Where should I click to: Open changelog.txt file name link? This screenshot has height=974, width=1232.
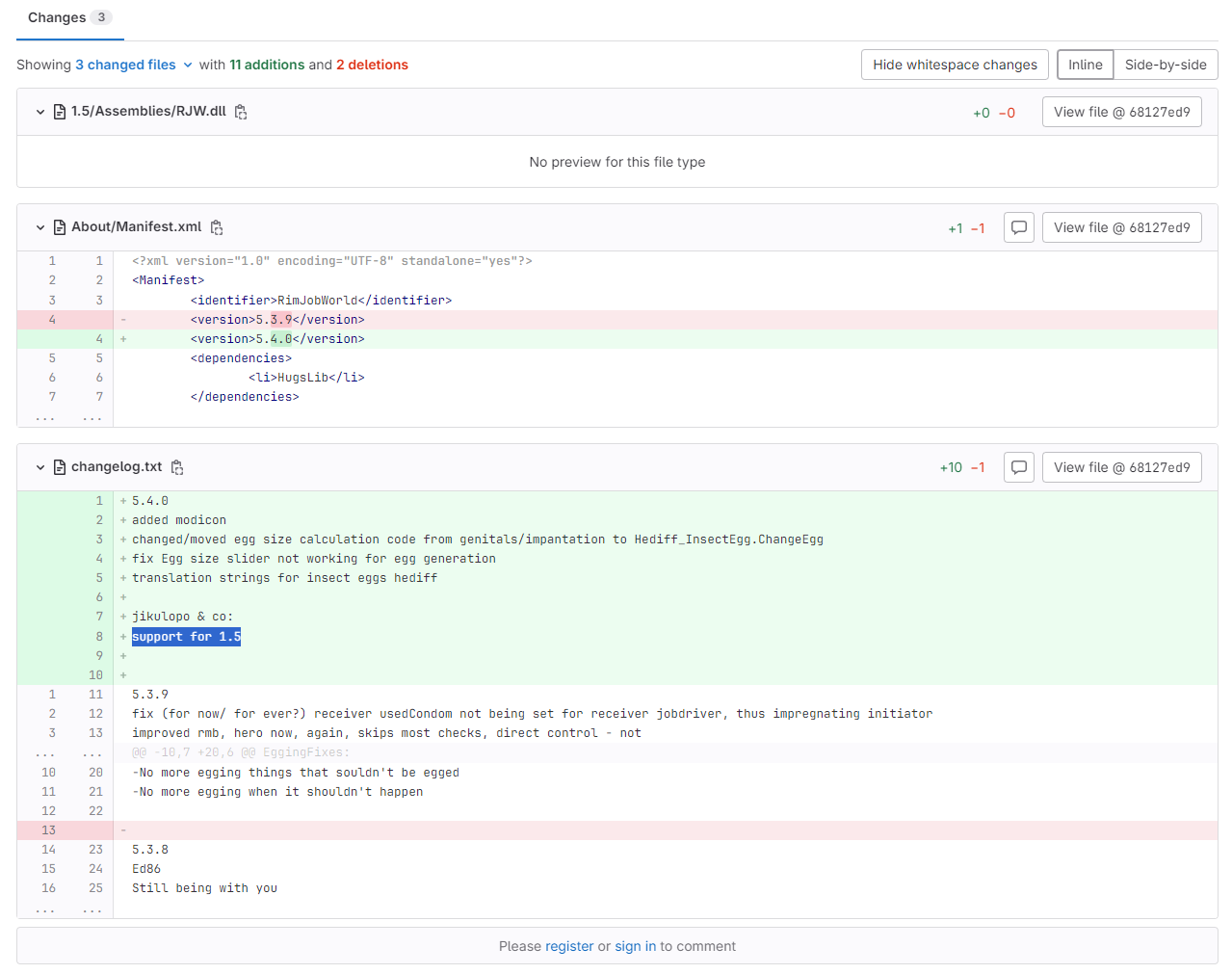(x=117, y=466)
